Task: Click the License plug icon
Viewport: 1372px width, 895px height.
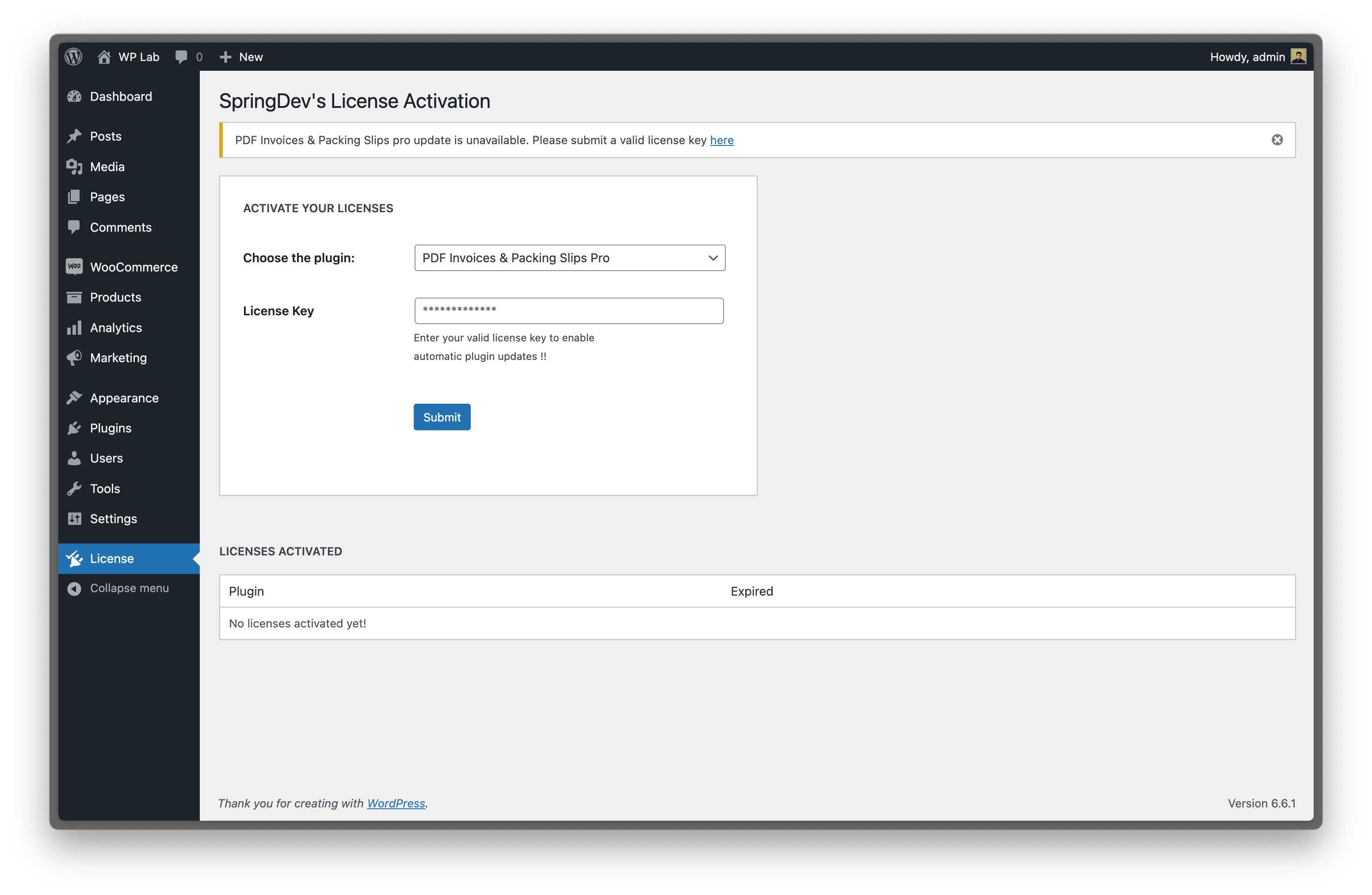Action: coord(74,558)
